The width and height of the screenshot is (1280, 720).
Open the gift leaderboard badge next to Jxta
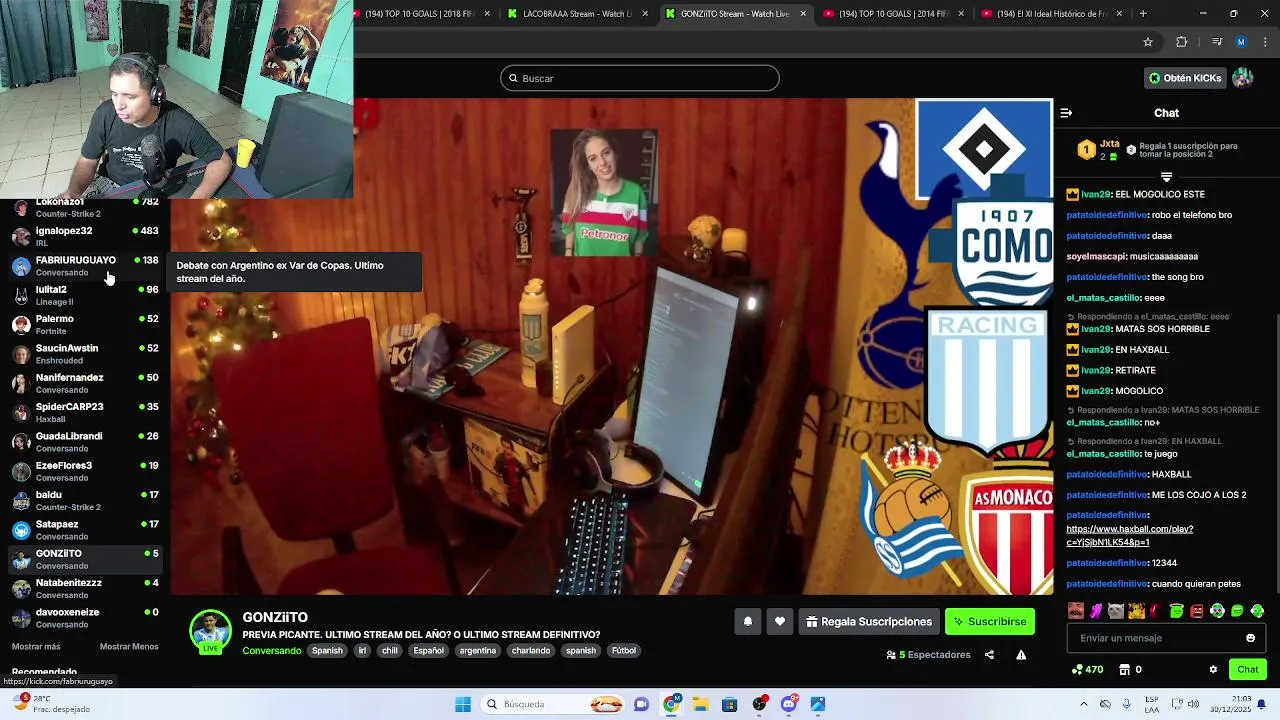[x=1087, y=150]
